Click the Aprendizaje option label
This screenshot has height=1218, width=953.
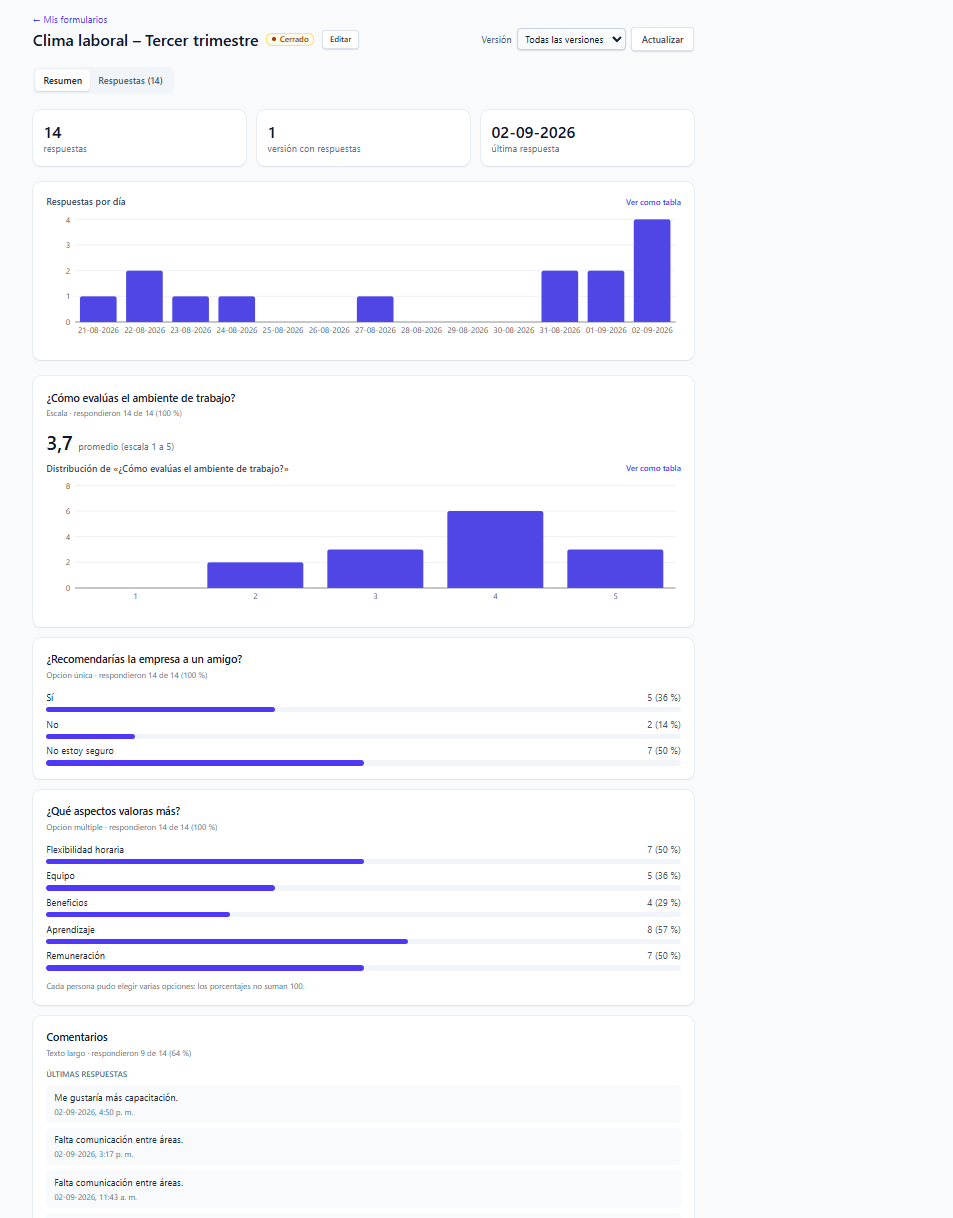(x=70, y=930)
